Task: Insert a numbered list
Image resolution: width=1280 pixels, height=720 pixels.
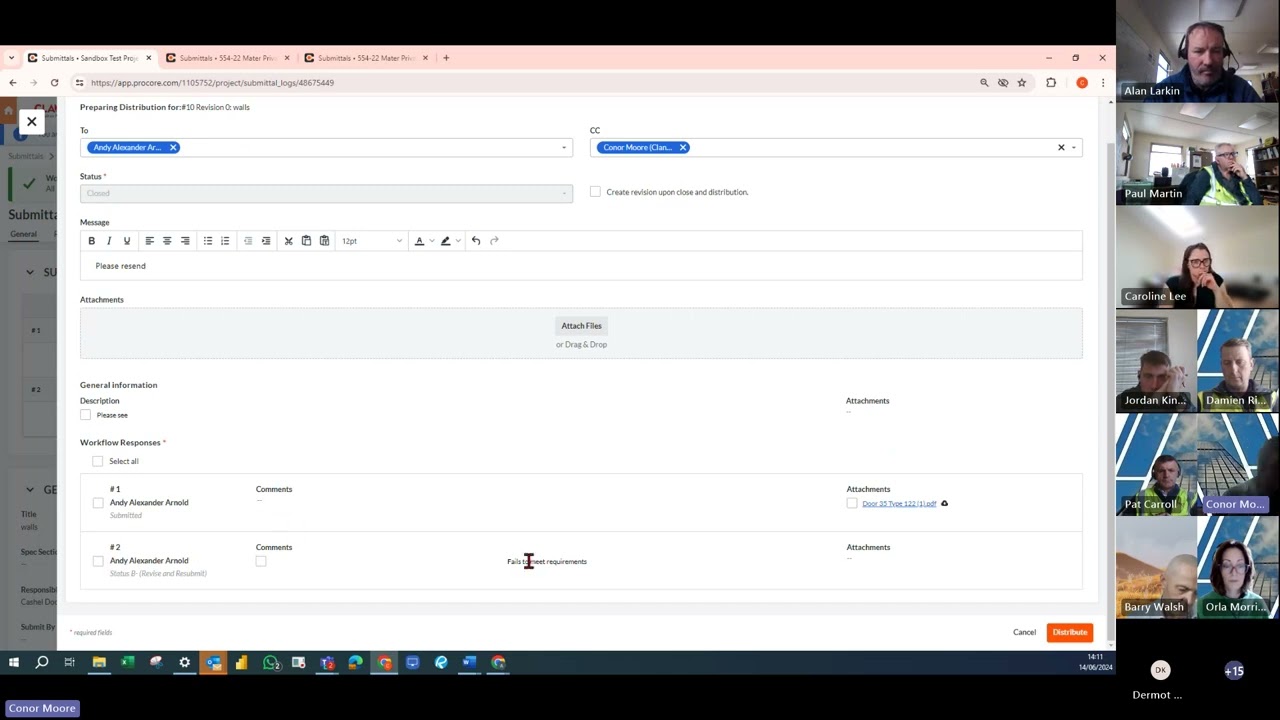Action: (225, 241)
